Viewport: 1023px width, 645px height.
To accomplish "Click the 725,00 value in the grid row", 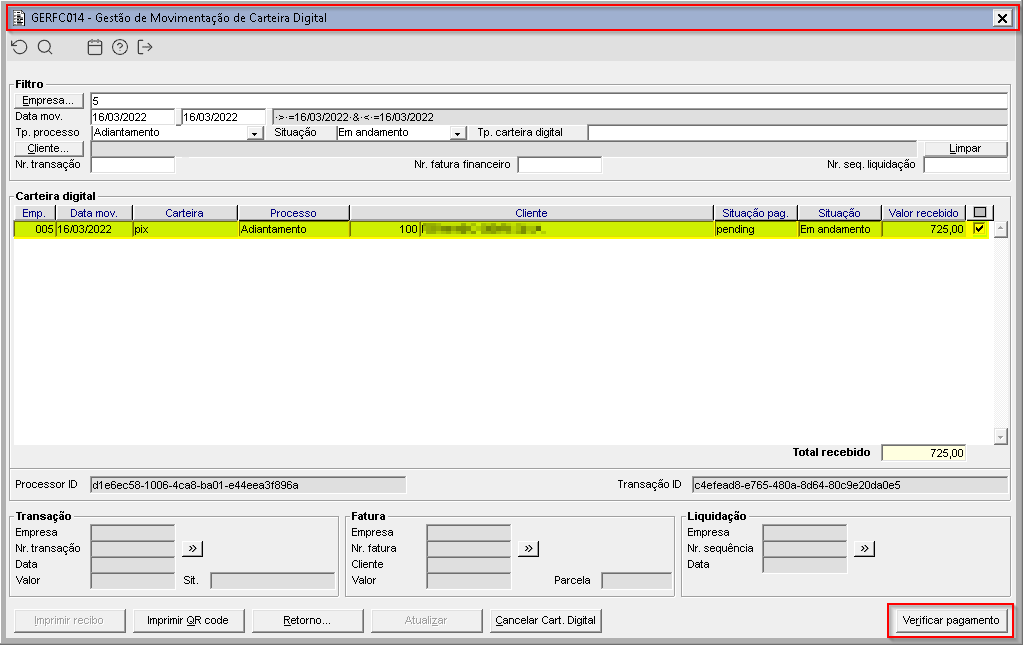I will pyautogui.click(x=924, y=230).
